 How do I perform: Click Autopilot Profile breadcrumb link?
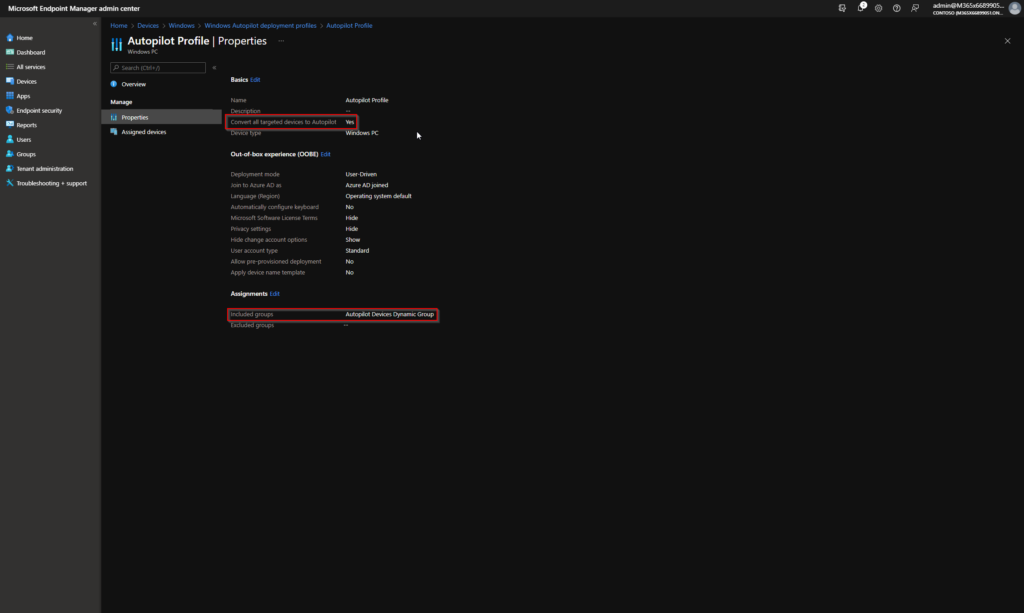coord(349,25)
